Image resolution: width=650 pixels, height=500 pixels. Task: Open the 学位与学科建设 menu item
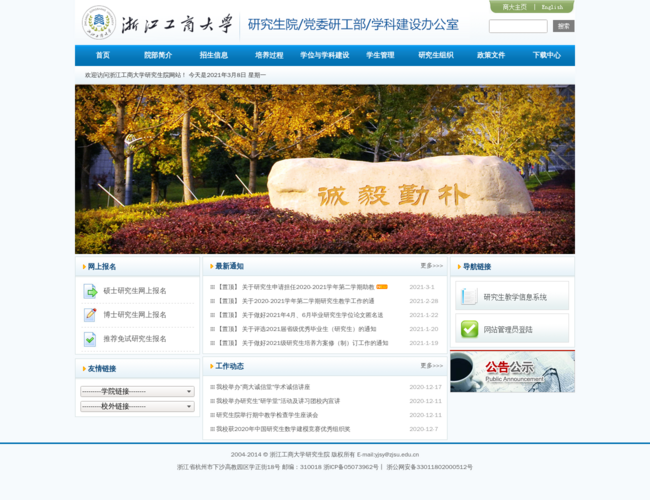[325, 55]
